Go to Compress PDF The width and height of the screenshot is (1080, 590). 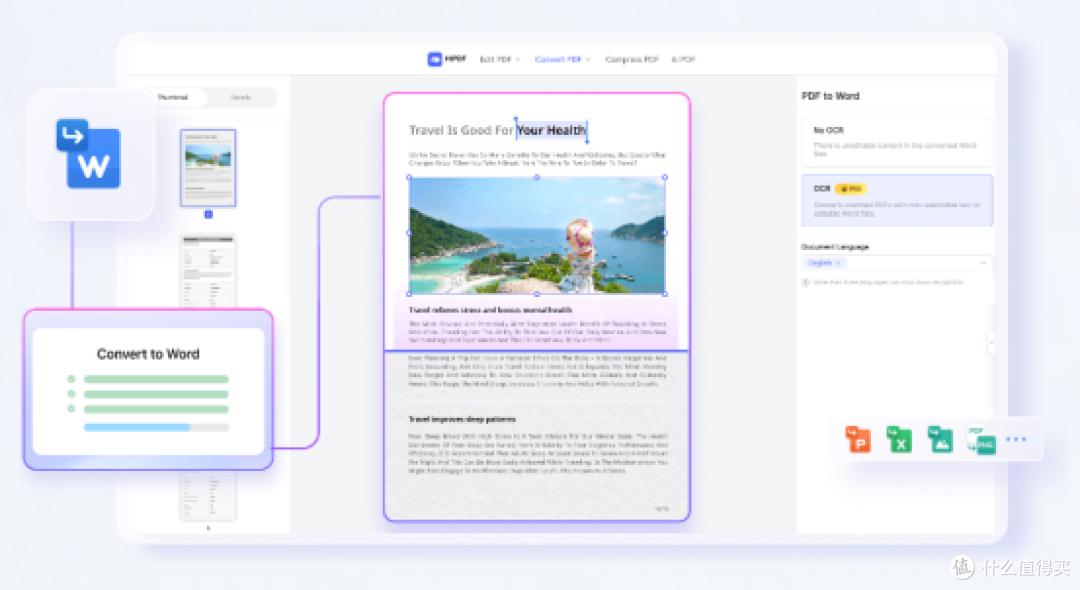tap(632, 59)
